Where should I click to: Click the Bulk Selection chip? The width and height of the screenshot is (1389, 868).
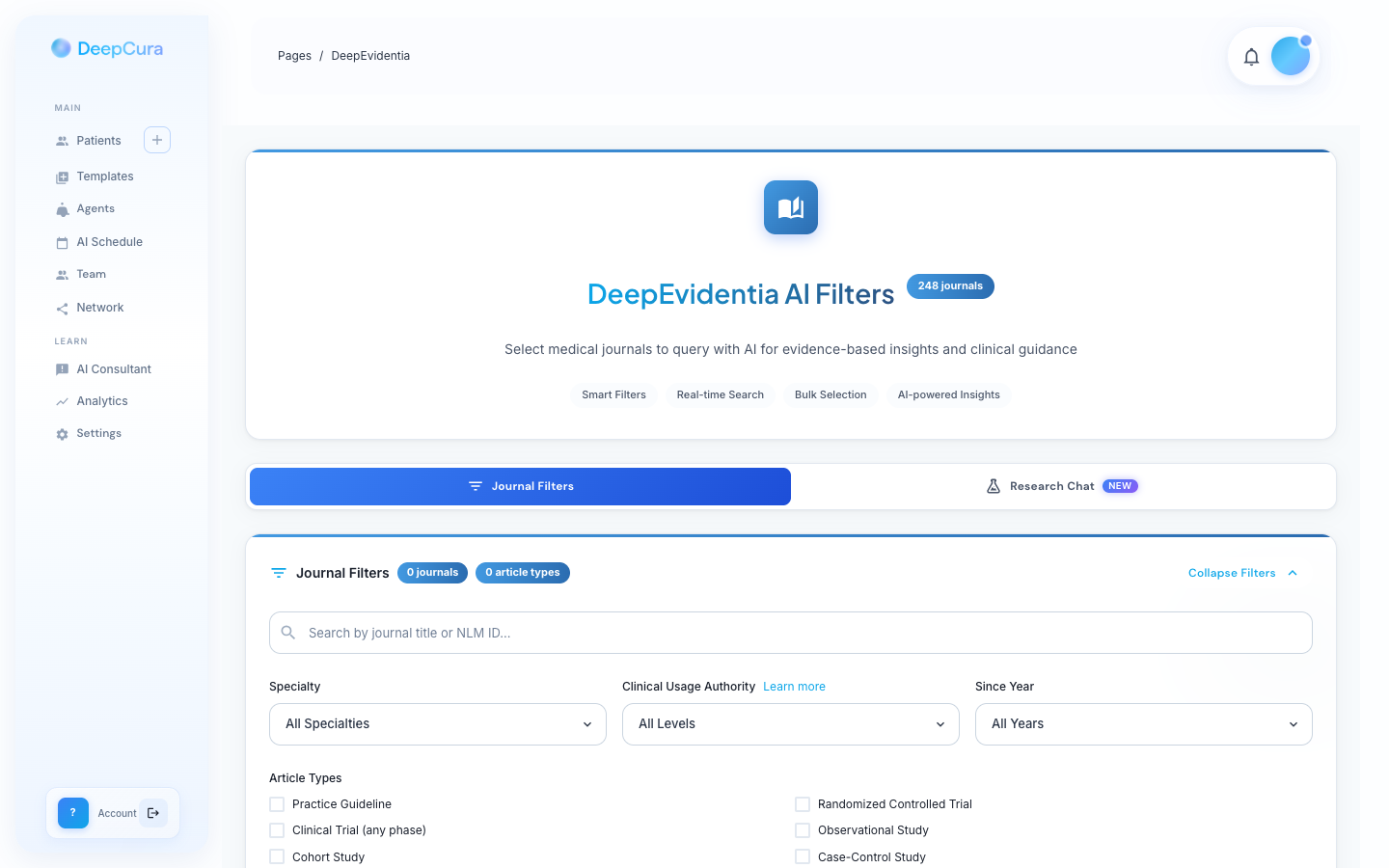[831, 394]
